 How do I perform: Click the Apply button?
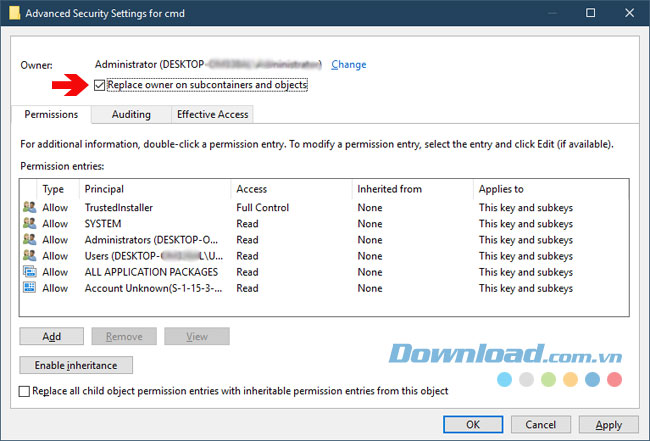coord(609,424)
